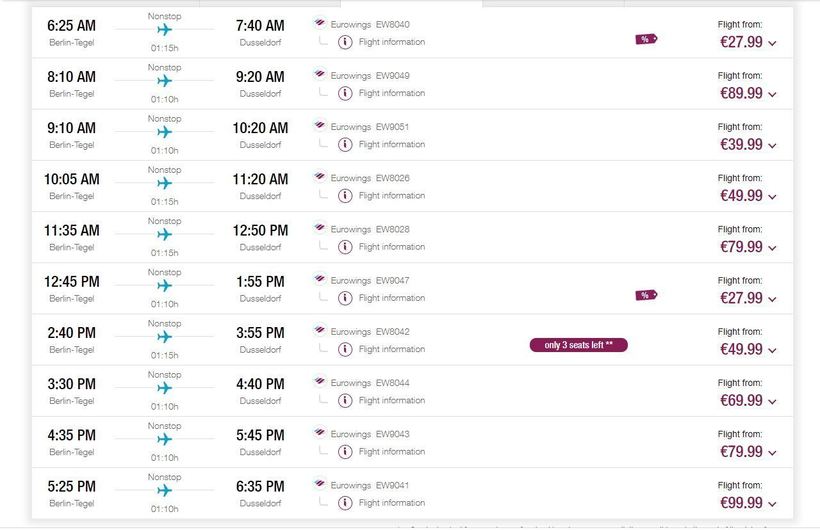Click info icon for flight EW9043
Screen dimensions: 820x530
[x=345, y=452]
